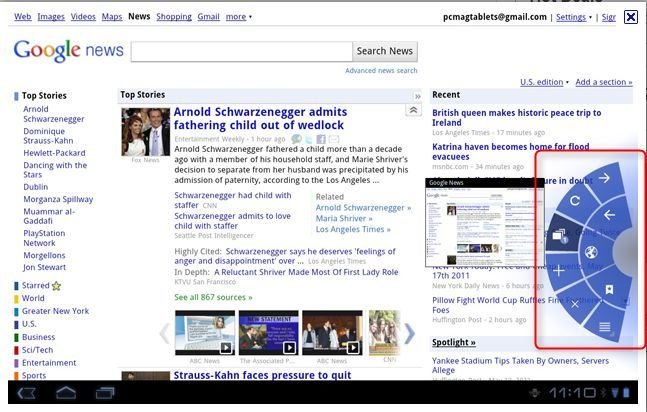
Task: Collapse the top story with double-chevron button
Action: coord(413,110)
